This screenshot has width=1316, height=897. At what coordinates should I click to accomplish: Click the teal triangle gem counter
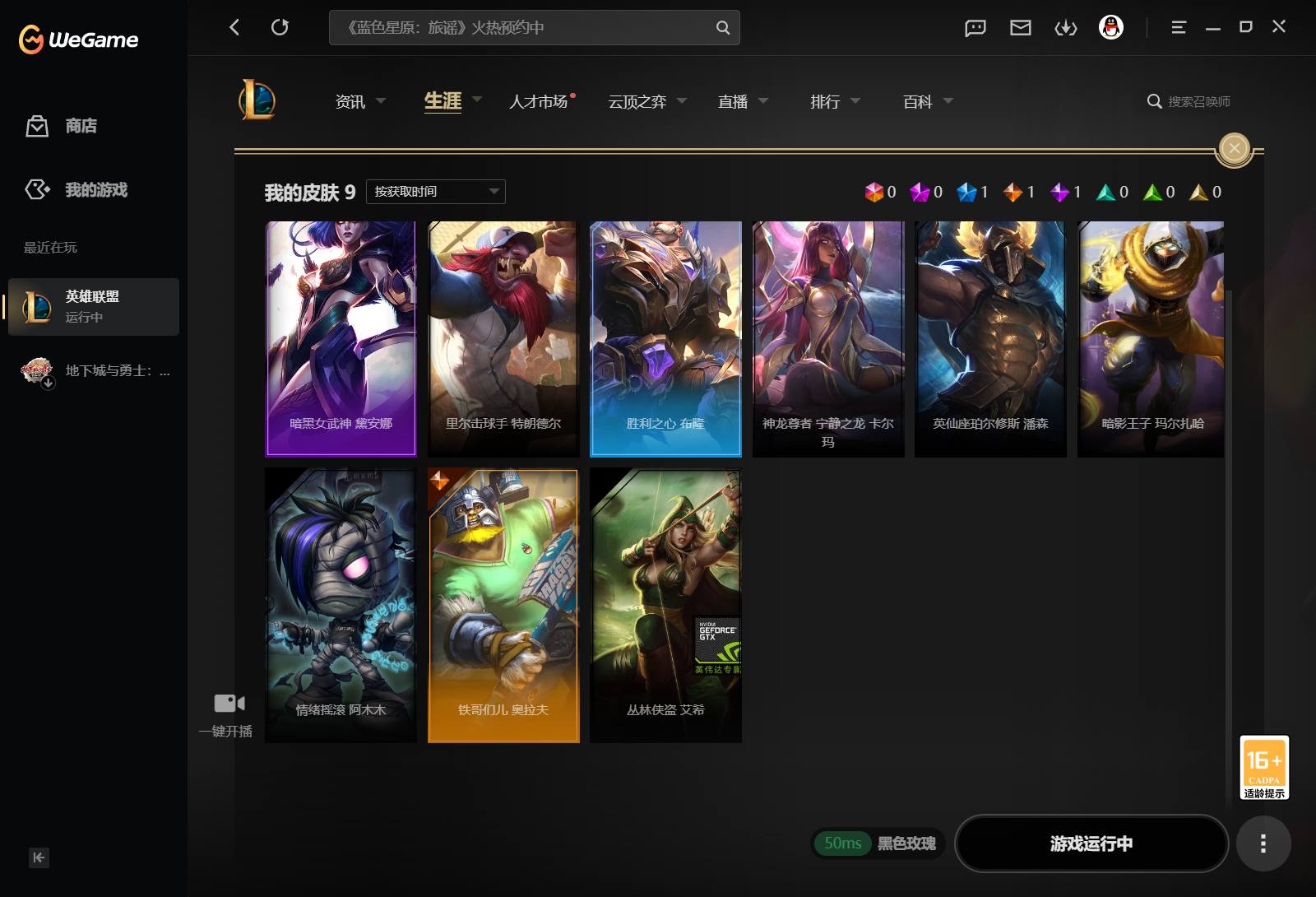pos(1113,192)
